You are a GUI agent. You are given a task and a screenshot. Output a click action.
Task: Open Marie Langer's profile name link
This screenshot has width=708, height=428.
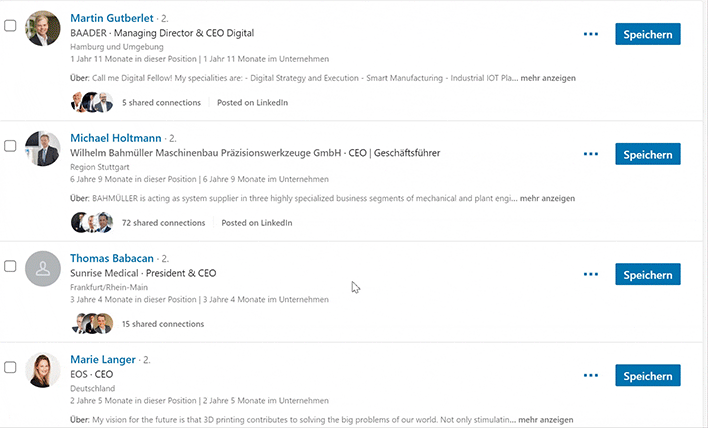(x=102, y=359)
